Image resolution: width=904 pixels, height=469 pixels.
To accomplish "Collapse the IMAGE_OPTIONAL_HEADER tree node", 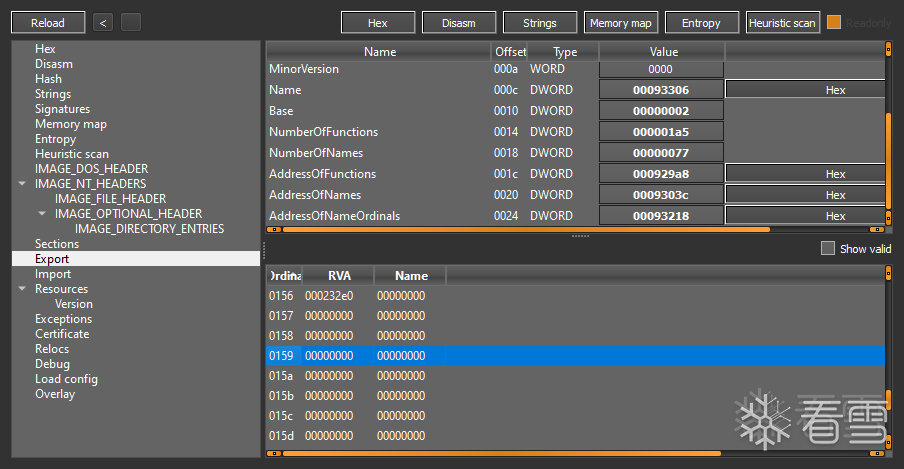I will point(42,213).
